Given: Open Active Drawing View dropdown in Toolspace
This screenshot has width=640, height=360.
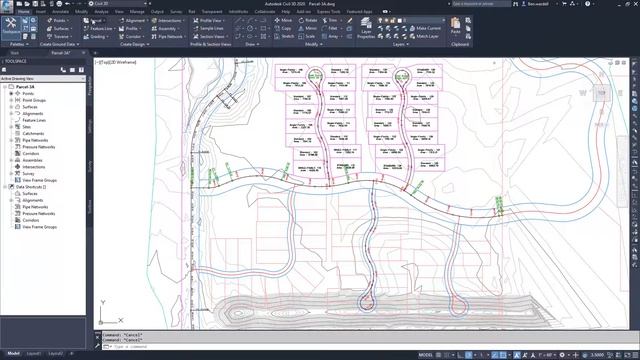Looking at the screenshot, I should coord(43,78).
